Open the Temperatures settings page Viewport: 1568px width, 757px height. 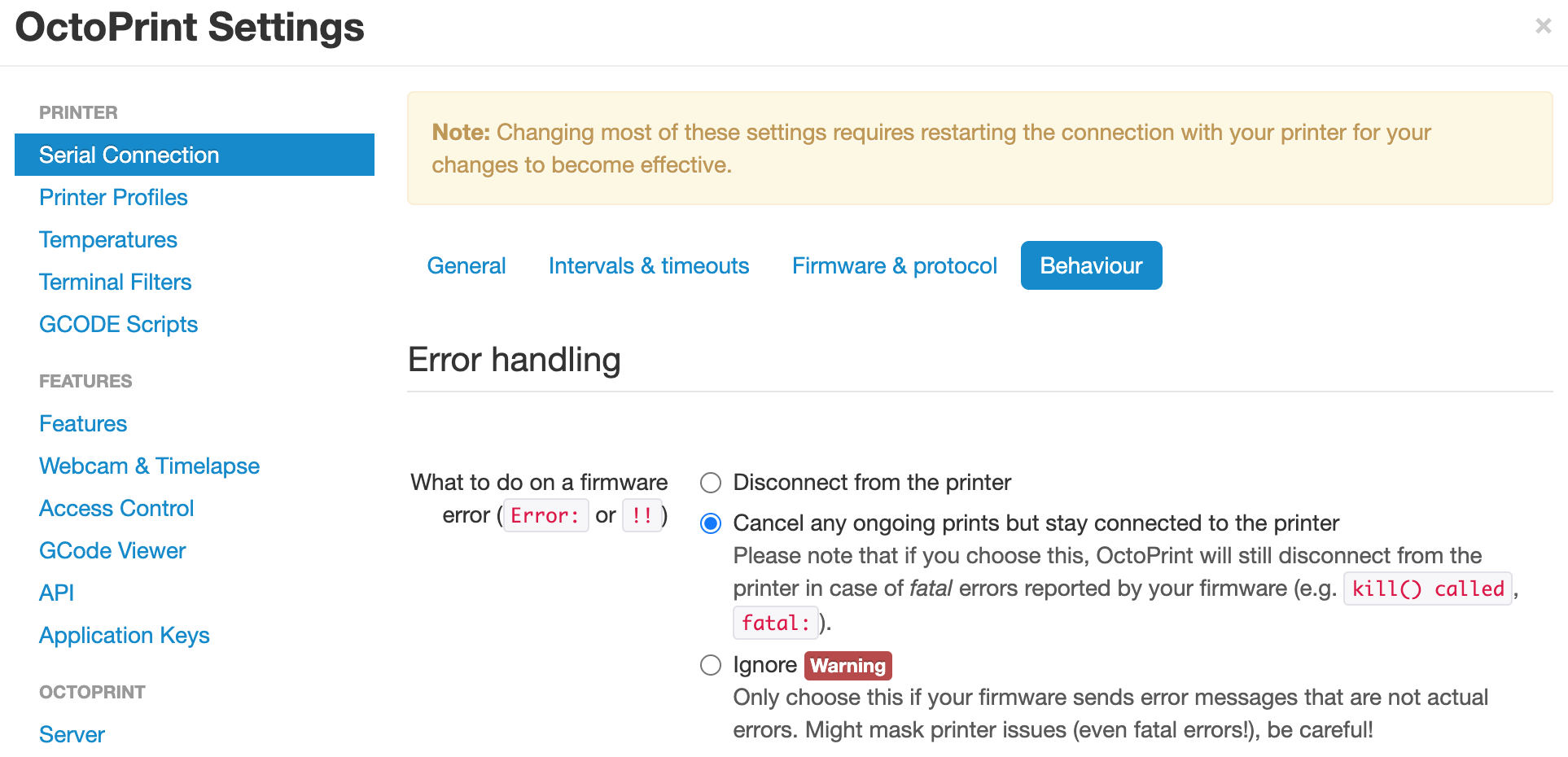108,239
